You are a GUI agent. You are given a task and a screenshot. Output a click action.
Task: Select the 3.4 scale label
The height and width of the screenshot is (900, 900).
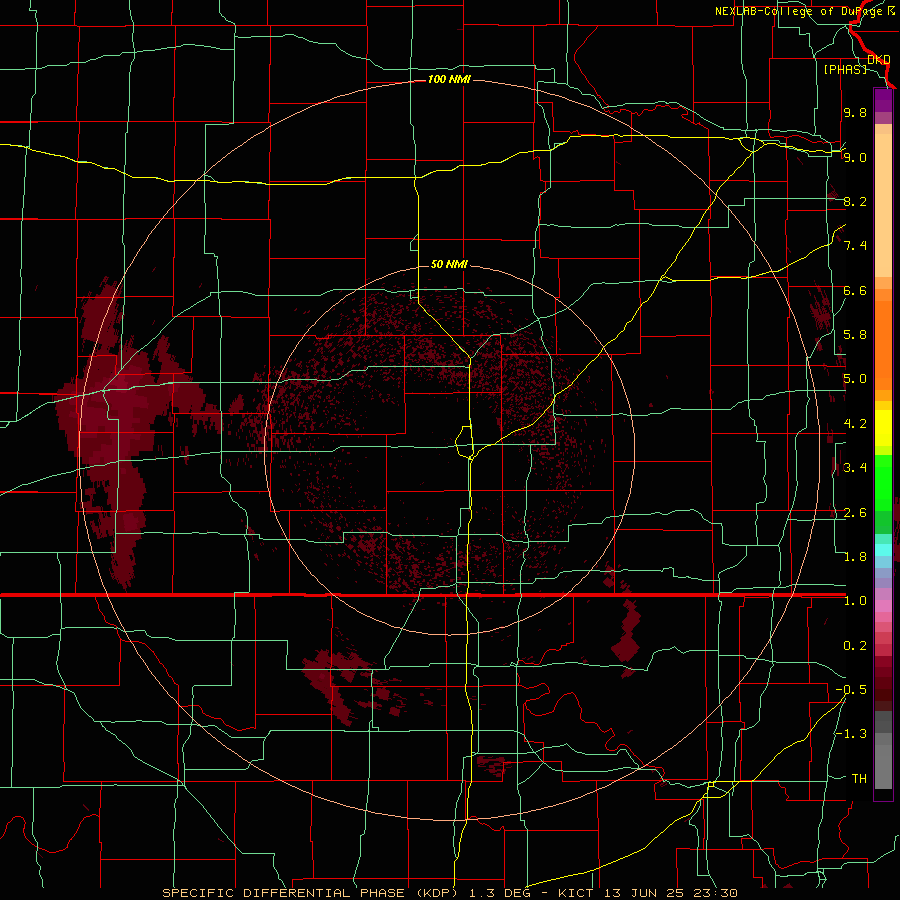855,468
